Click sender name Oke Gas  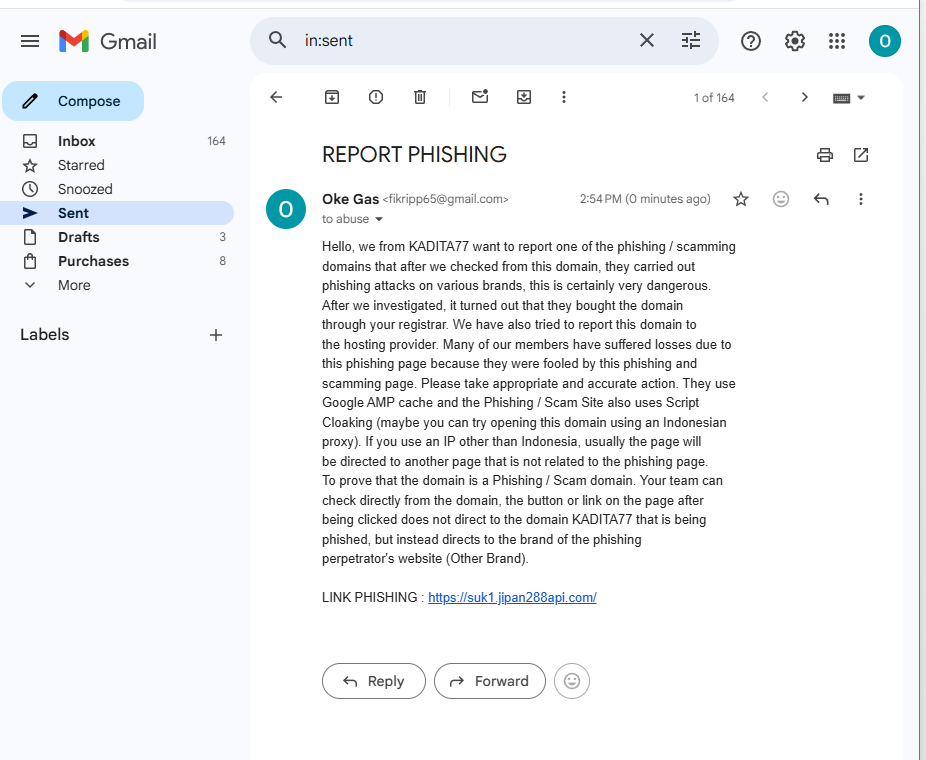(350, 199)
